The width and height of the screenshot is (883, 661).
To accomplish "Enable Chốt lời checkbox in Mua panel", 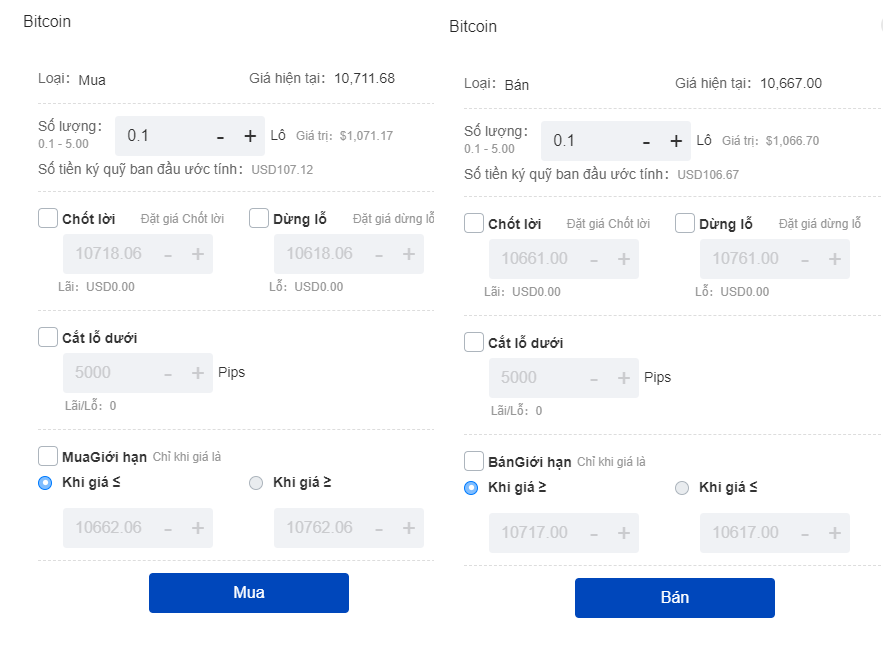I will 48,218.
